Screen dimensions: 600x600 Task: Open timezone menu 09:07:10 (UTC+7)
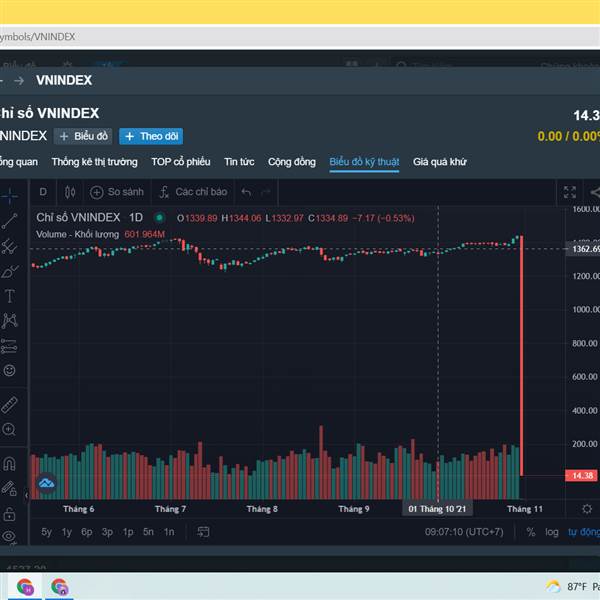[x=464, y=532]
